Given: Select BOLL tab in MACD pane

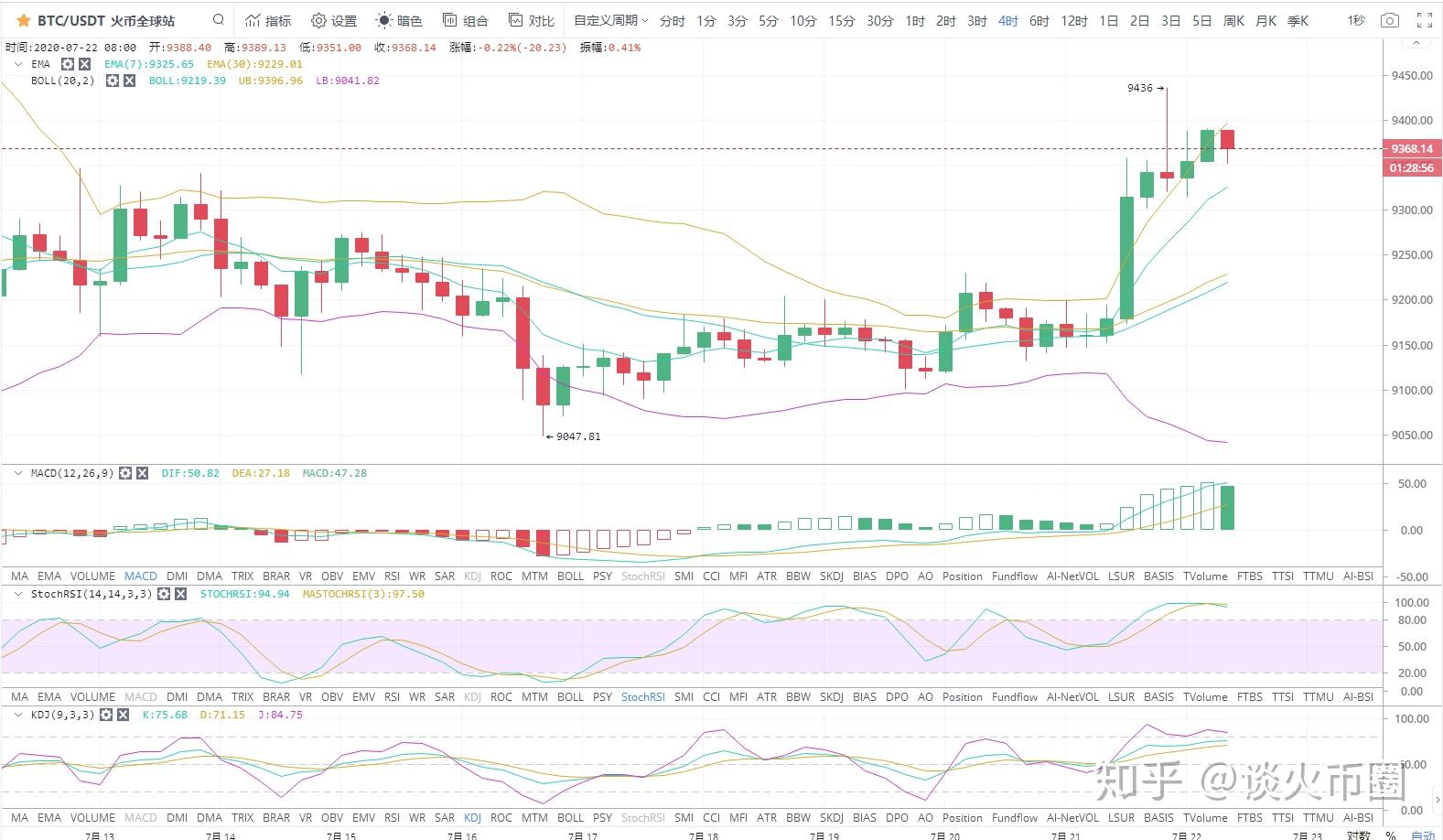Looking at the screenshot, I should point(570,576).
